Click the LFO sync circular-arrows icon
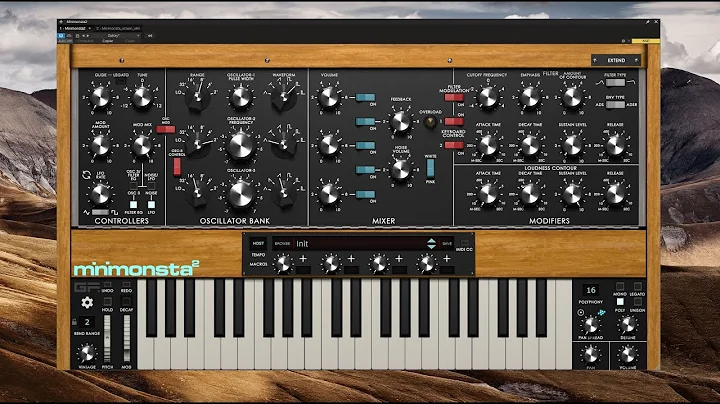720x404 pixels. click(x=86, y=175)
